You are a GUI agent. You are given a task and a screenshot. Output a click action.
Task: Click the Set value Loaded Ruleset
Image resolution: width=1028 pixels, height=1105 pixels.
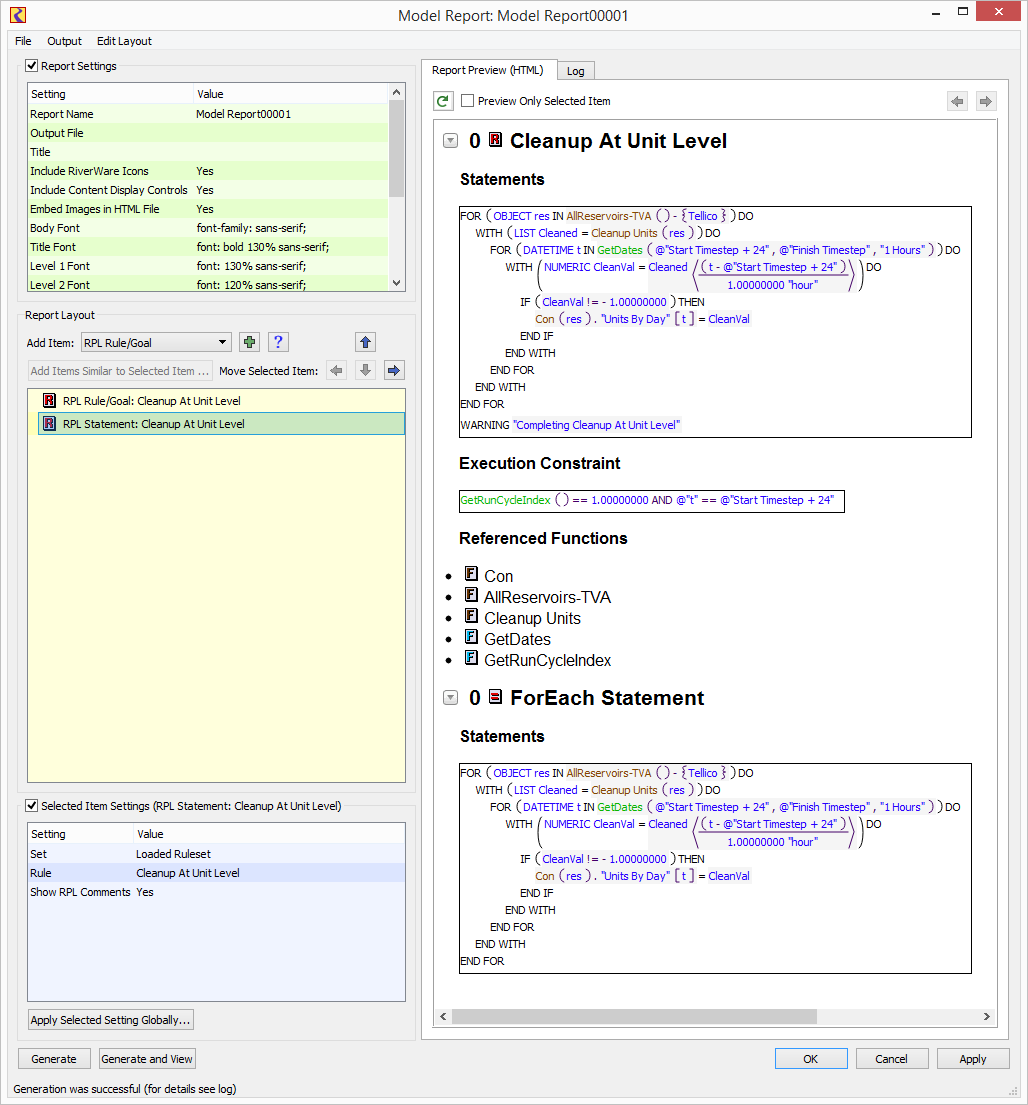173,854
